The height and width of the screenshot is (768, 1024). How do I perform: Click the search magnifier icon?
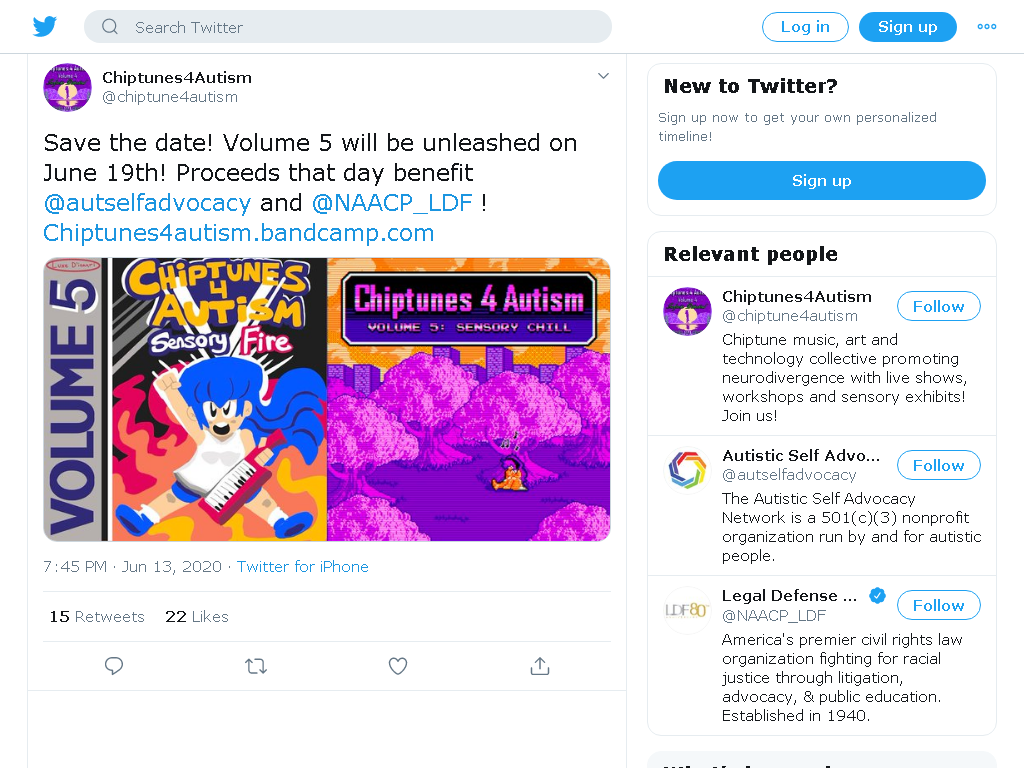coord(110,27)
